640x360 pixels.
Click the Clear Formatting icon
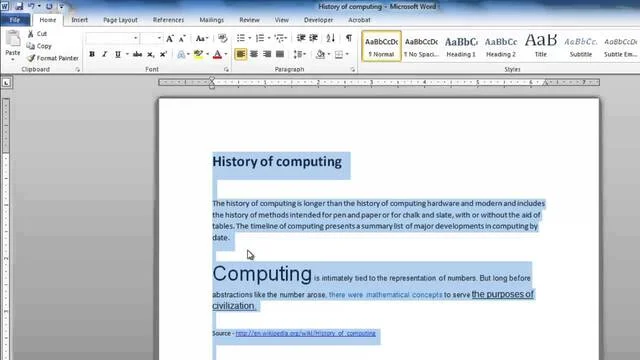point(223,38)
